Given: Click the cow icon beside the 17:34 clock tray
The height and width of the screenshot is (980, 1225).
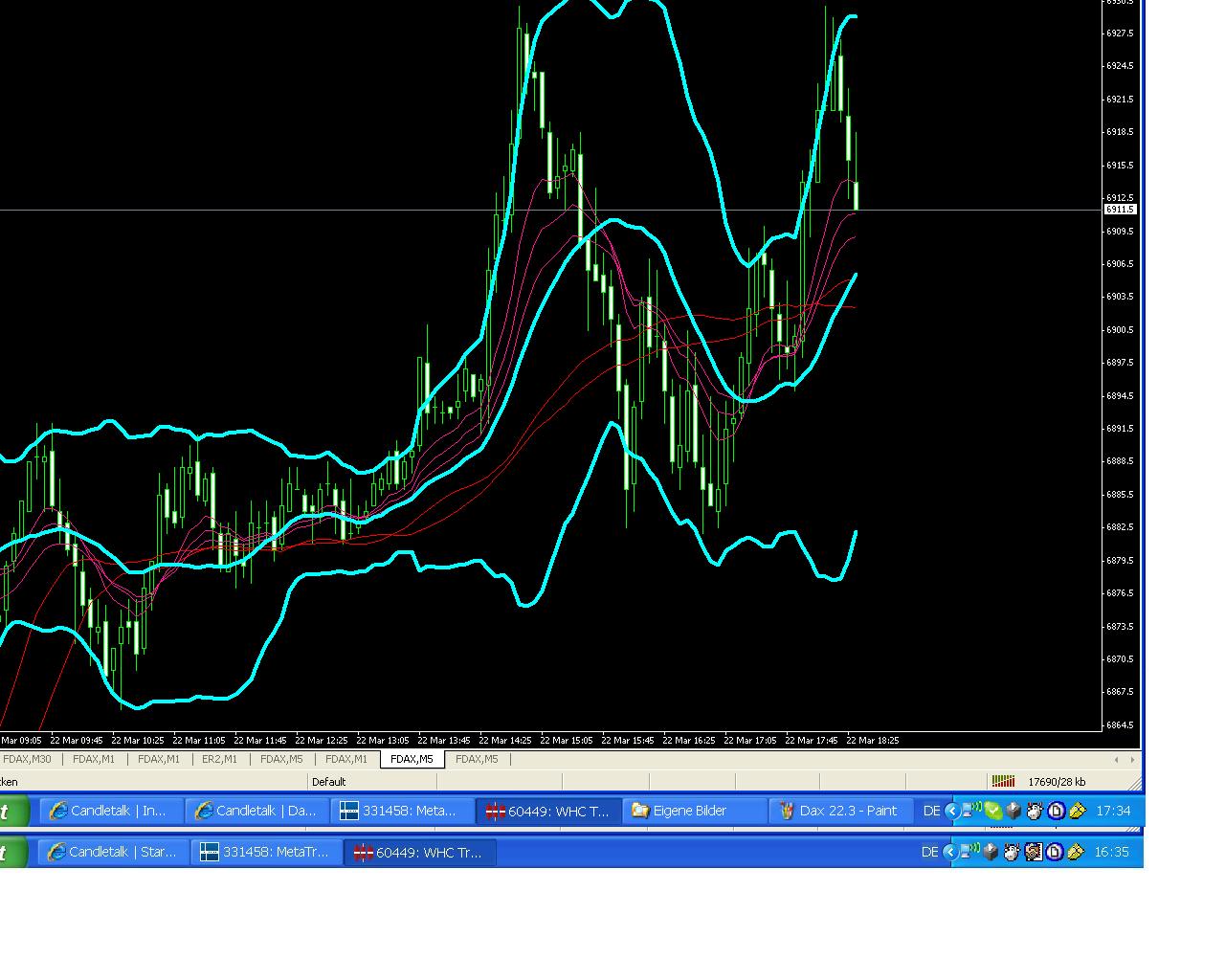Looking at the screenshot, I should (1035, 811).
